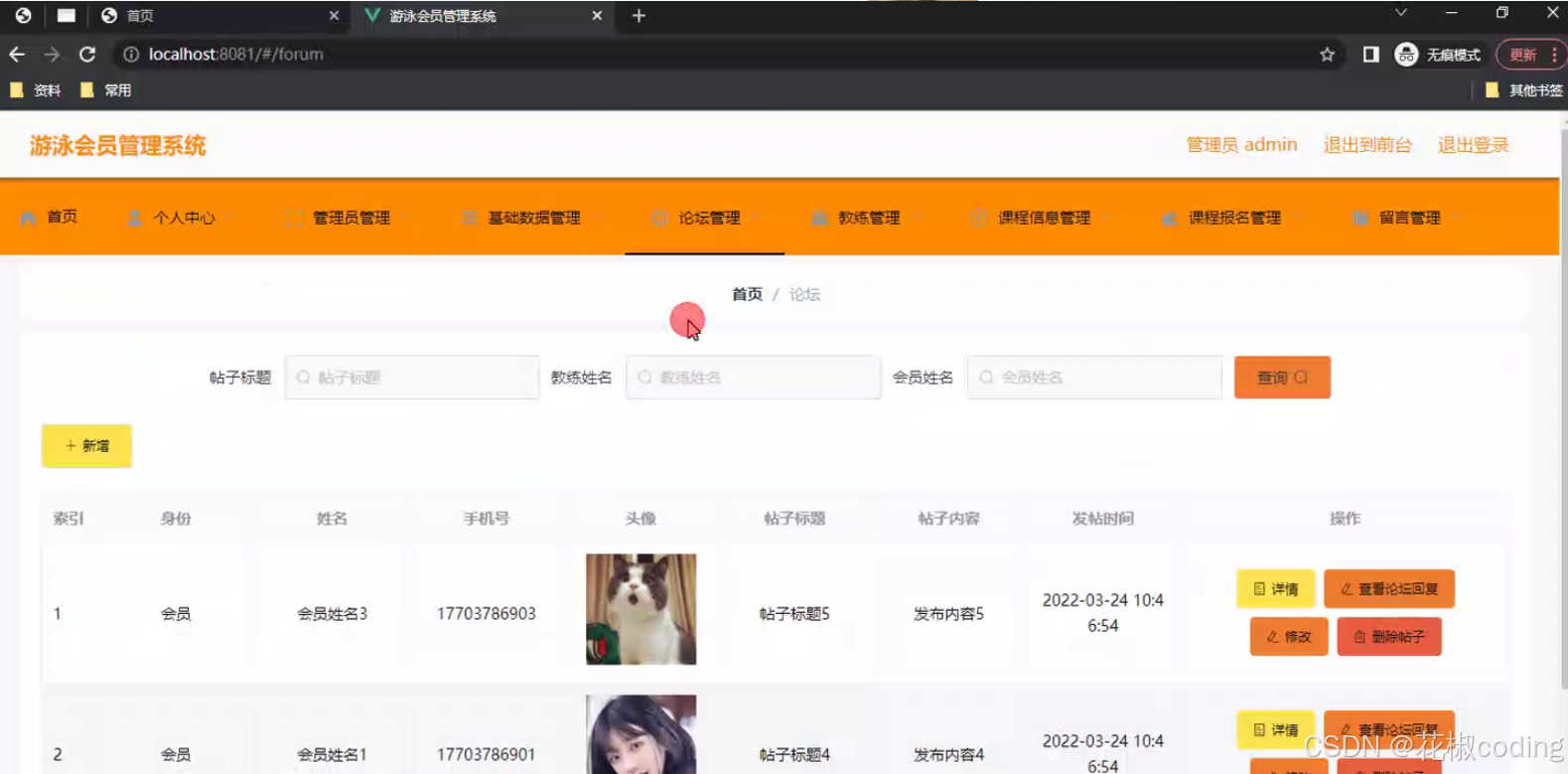Click the 发帖时间 column header

point(1102,519)
